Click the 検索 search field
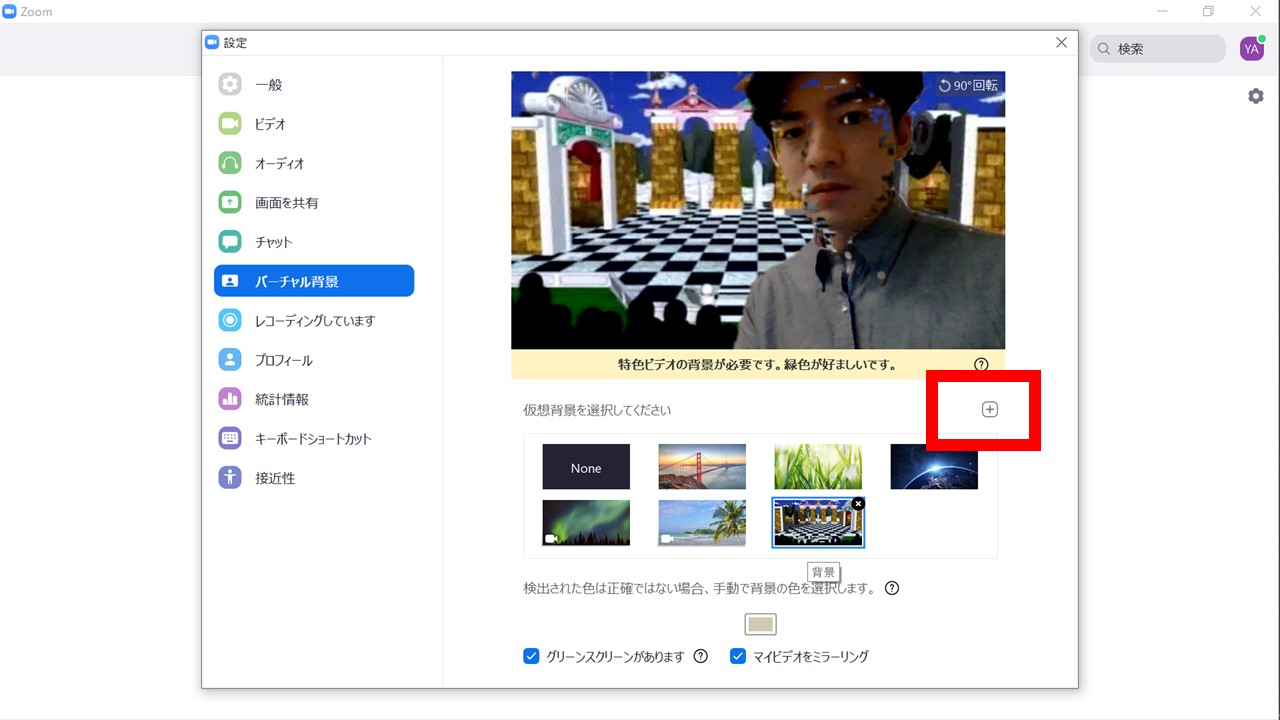The width and height of the screenshot is (1280, 720). tap(1158, 48)
